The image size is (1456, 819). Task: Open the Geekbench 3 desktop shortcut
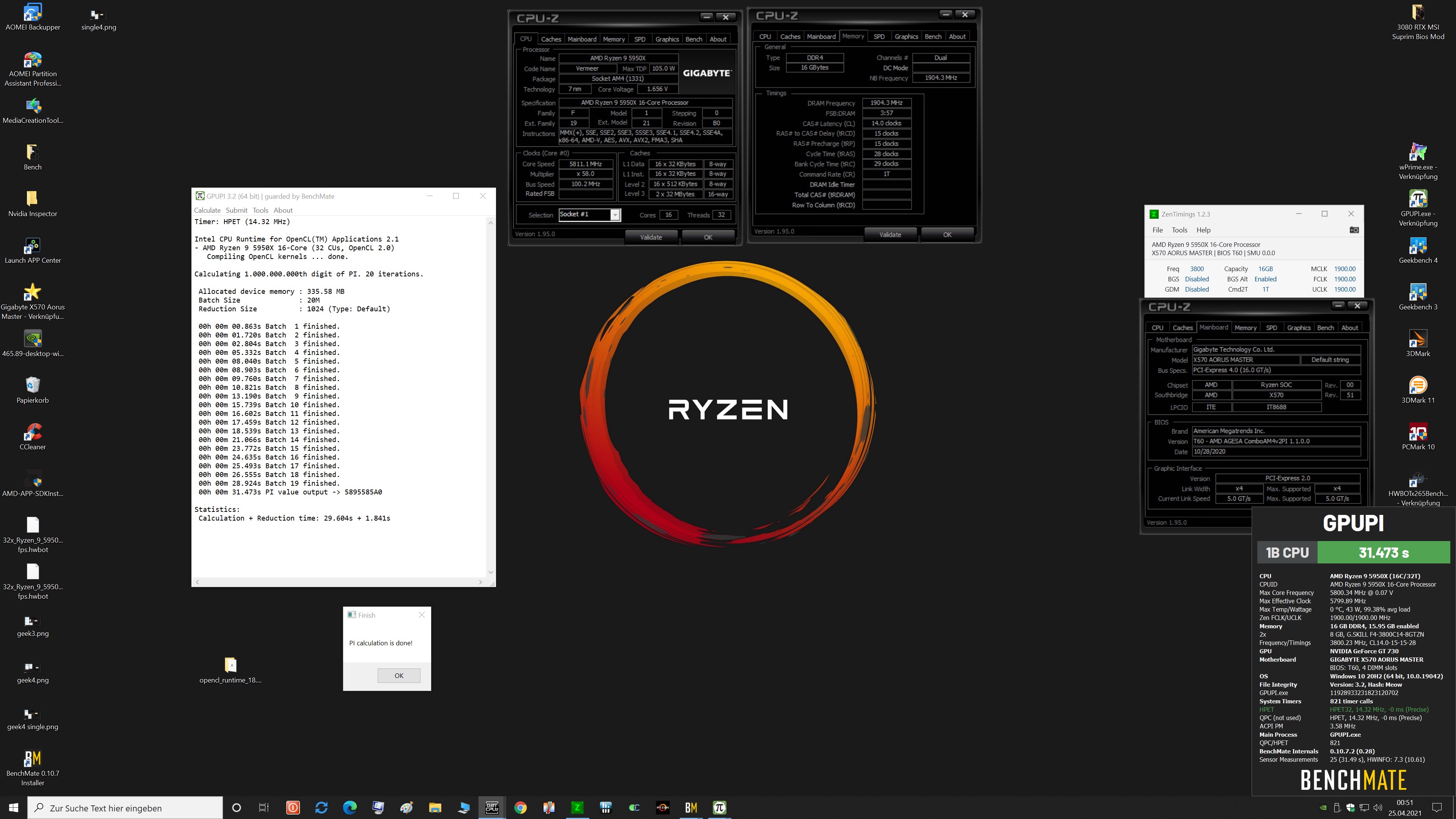[x=1418, y=297]
